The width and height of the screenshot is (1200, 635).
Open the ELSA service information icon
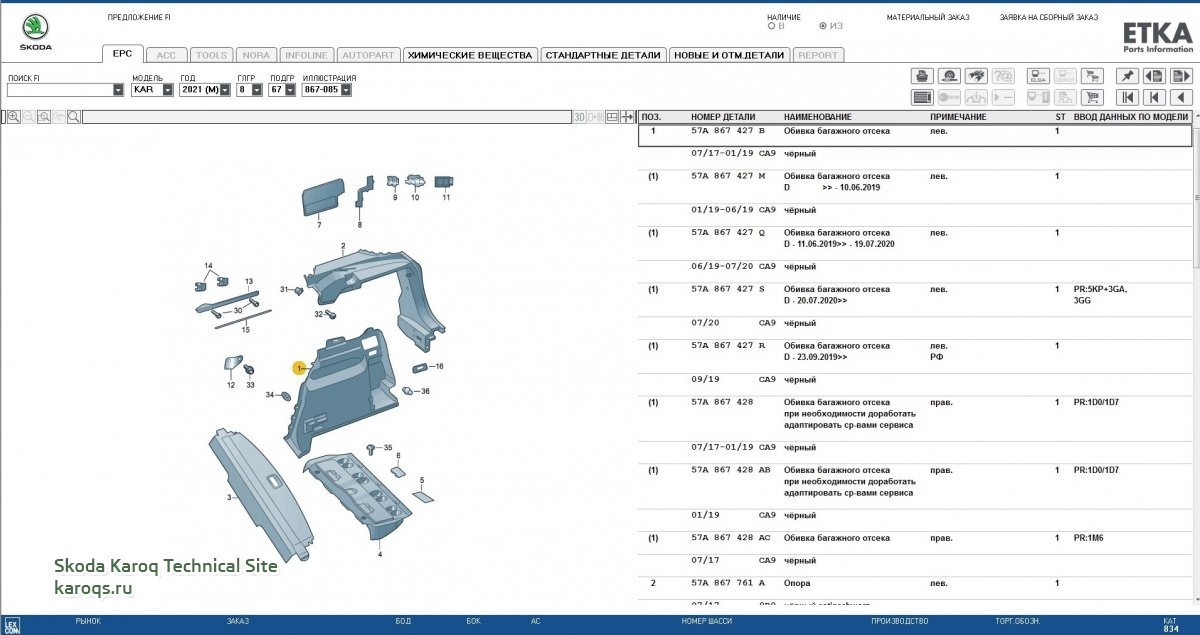(1038, 76)
